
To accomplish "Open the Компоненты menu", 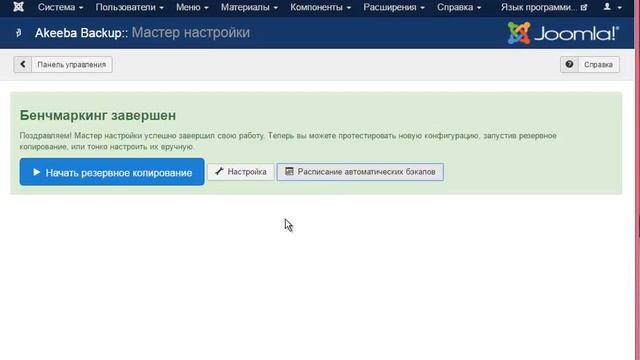I will [320, 7].
